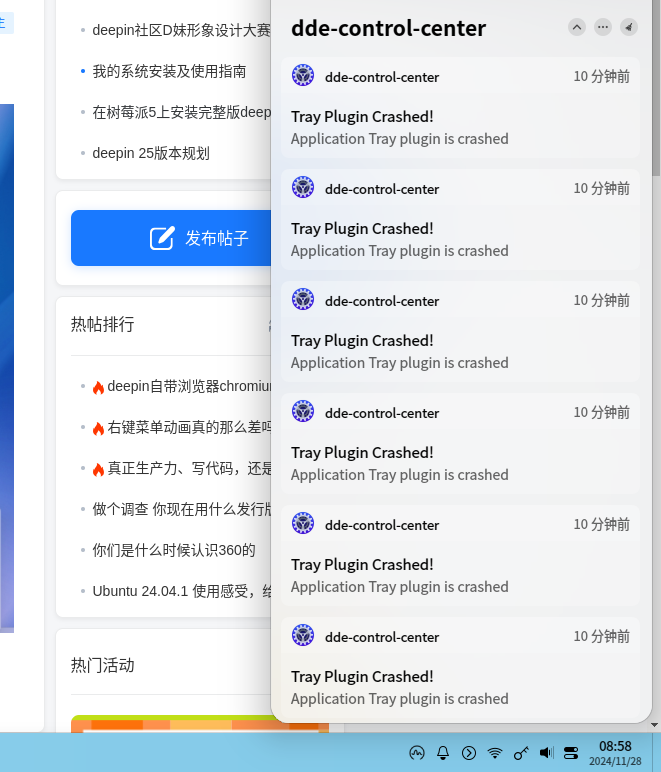This screenshot has width=661, height=772.
Task: Open the 做个调查 你现在用什么发行版 post
Action: 181,509
